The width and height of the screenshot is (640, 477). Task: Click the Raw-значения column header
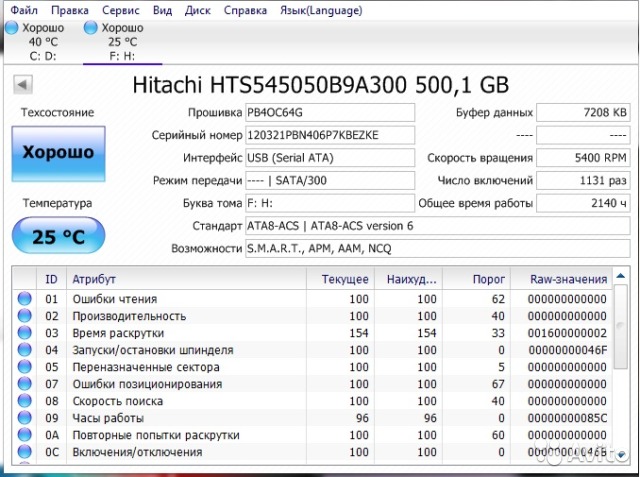tap(562, 279)
